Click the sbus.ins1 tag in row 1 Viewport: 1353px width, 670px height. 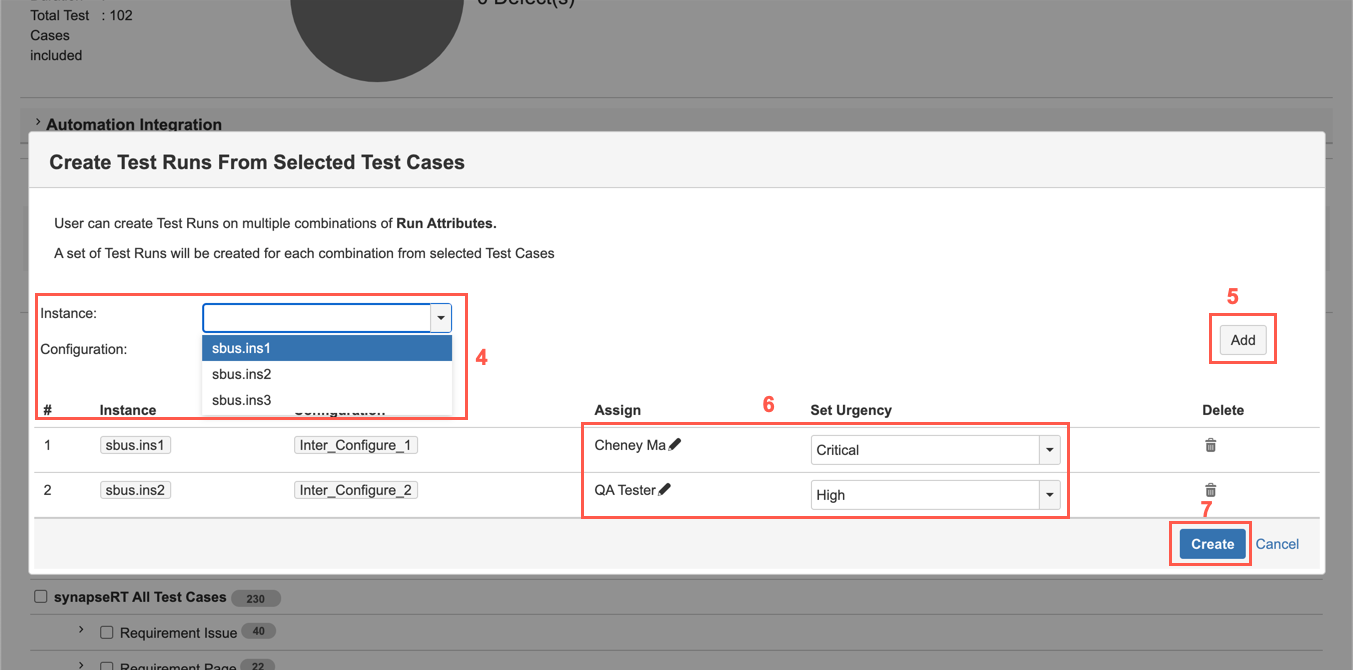(x=135, y=445)
